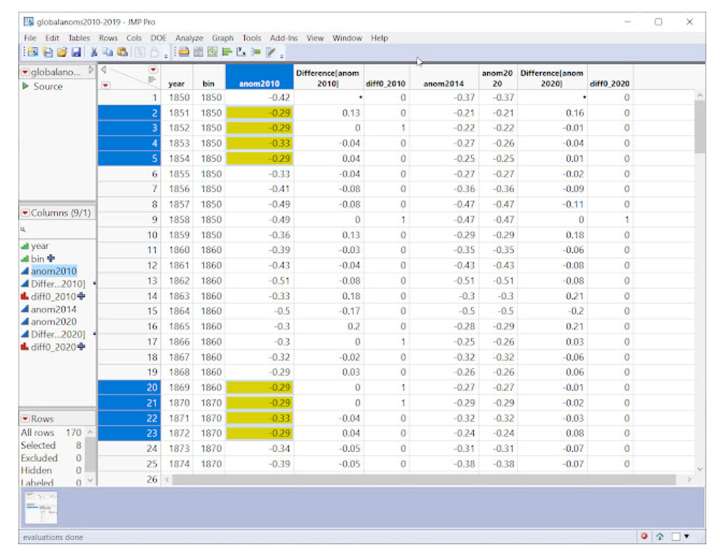
Task: Open the globalanoms table red triangle menu
Action: (x=25, y=72)
